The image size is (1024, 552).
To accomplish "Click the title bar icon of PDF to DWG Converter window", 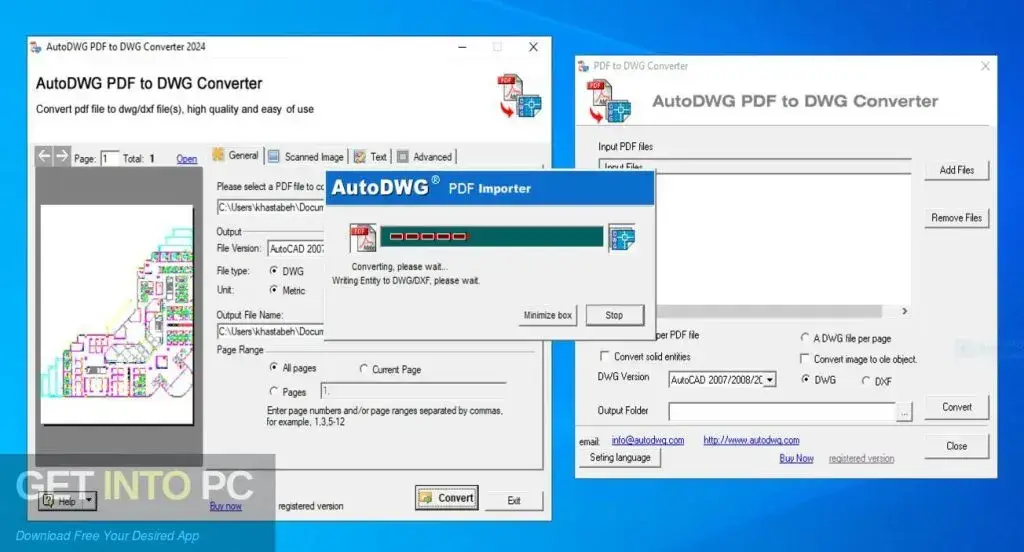I will [x=583, y=66].
